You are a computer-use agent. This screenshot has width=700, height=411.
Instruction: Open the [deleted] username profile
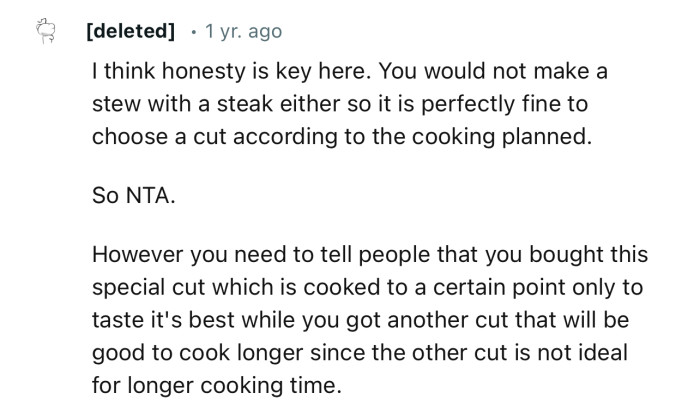pyautogui.click(x=130, y=31)
